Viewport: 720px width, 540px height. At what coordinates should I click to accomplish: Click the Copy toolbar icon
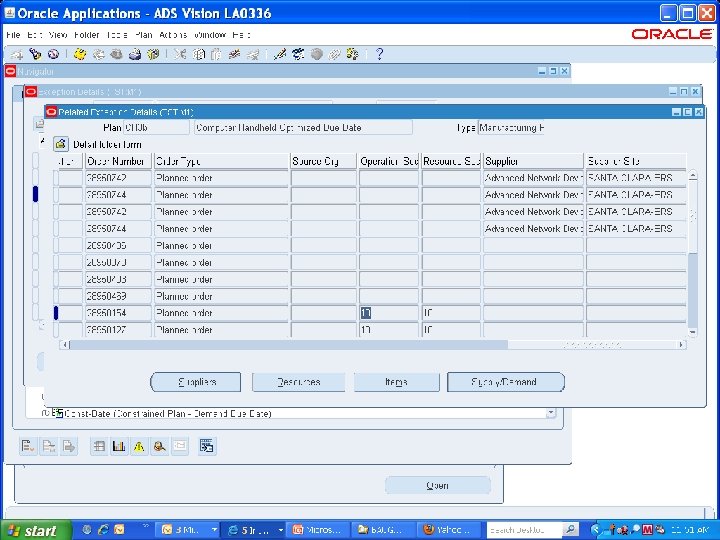click(198, 54)
